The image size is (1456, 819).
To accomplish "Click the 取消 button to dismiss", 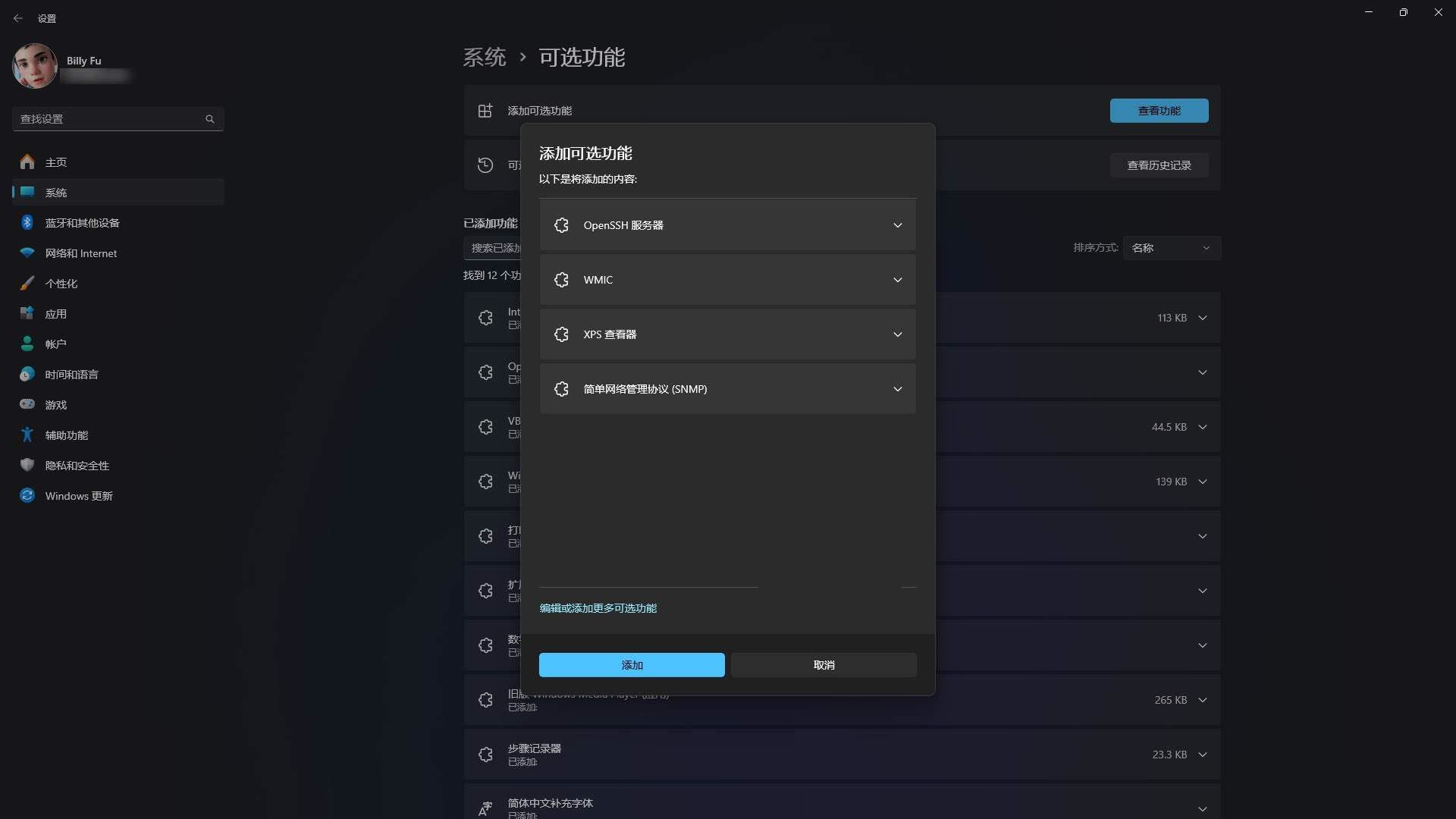I will coord(824,664).
